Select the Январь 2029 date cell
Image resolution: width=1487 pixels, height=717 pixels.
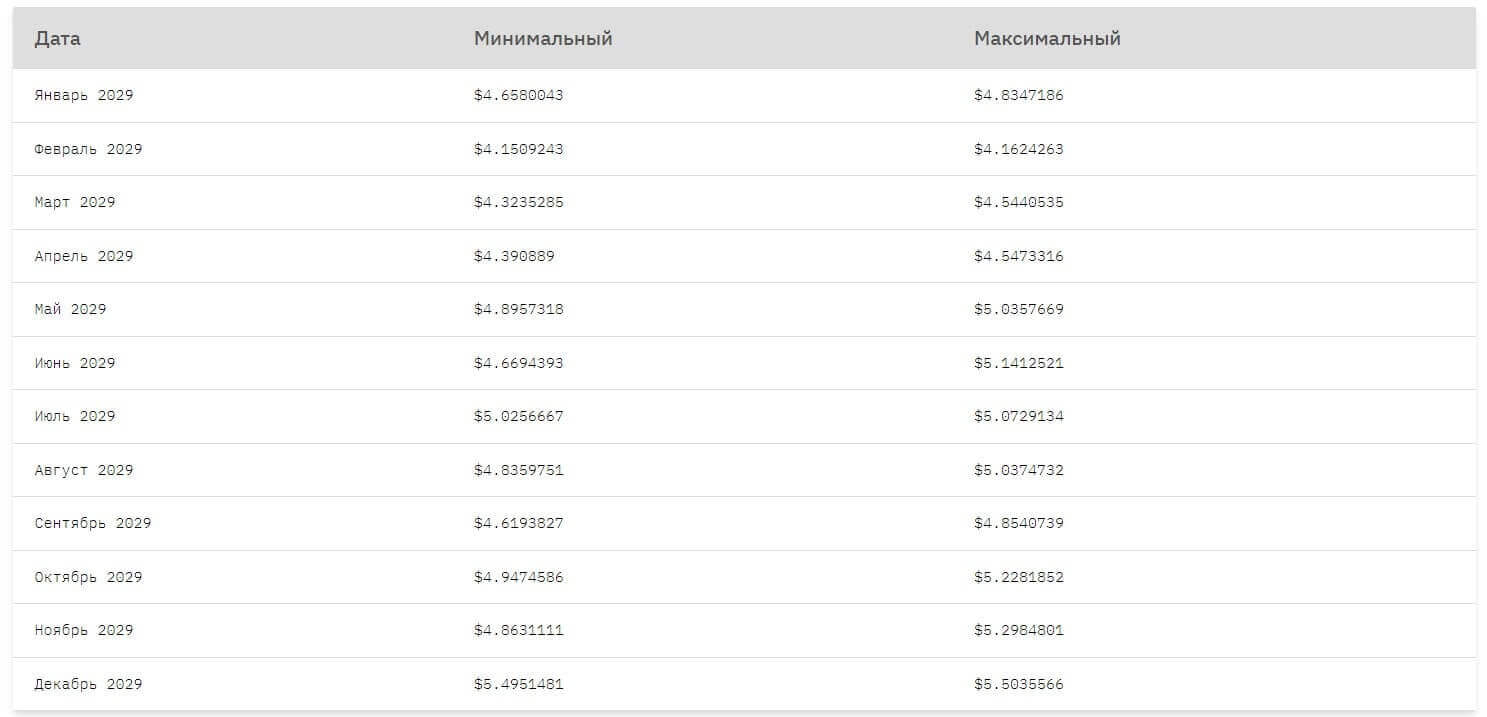click(84, 96)
